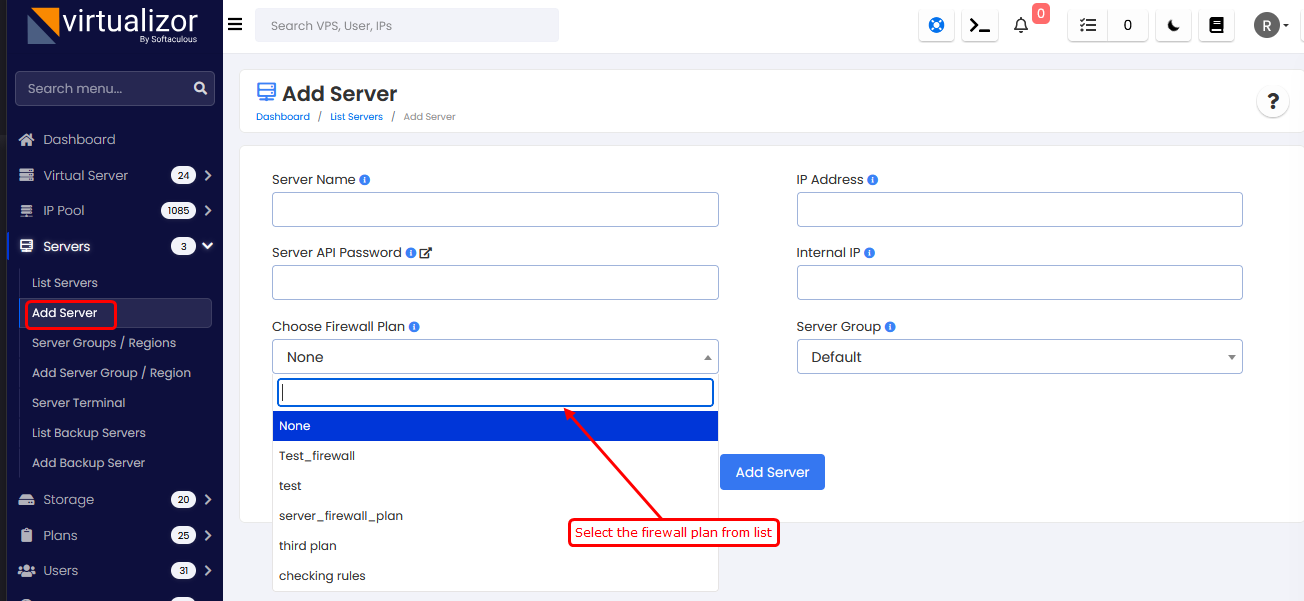
Task: Choose server_firewall_plan option
Action: point(341,516)
